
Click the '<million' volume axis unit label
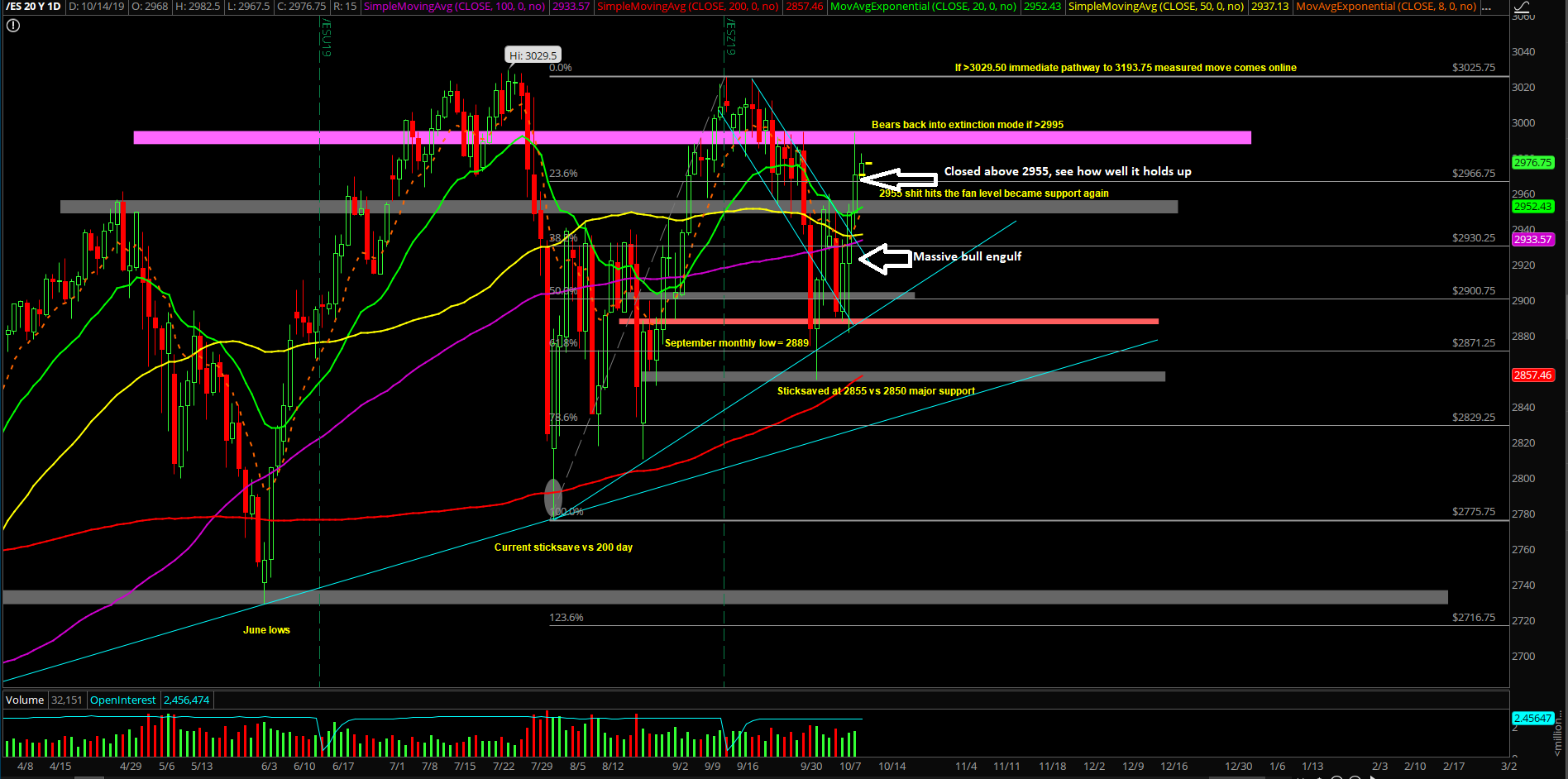pyautogui.click(x=1558, y=733)
